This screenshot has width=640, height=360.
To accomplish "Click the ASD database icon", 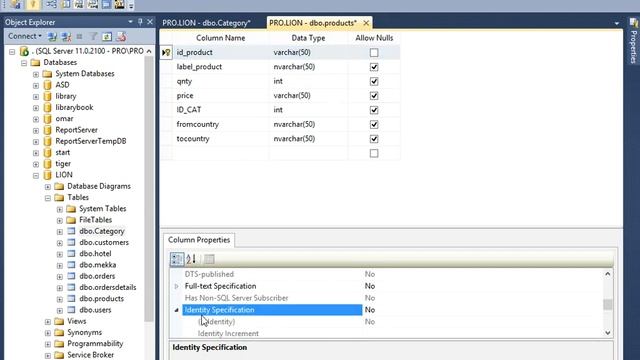I will tap(47, 85).
